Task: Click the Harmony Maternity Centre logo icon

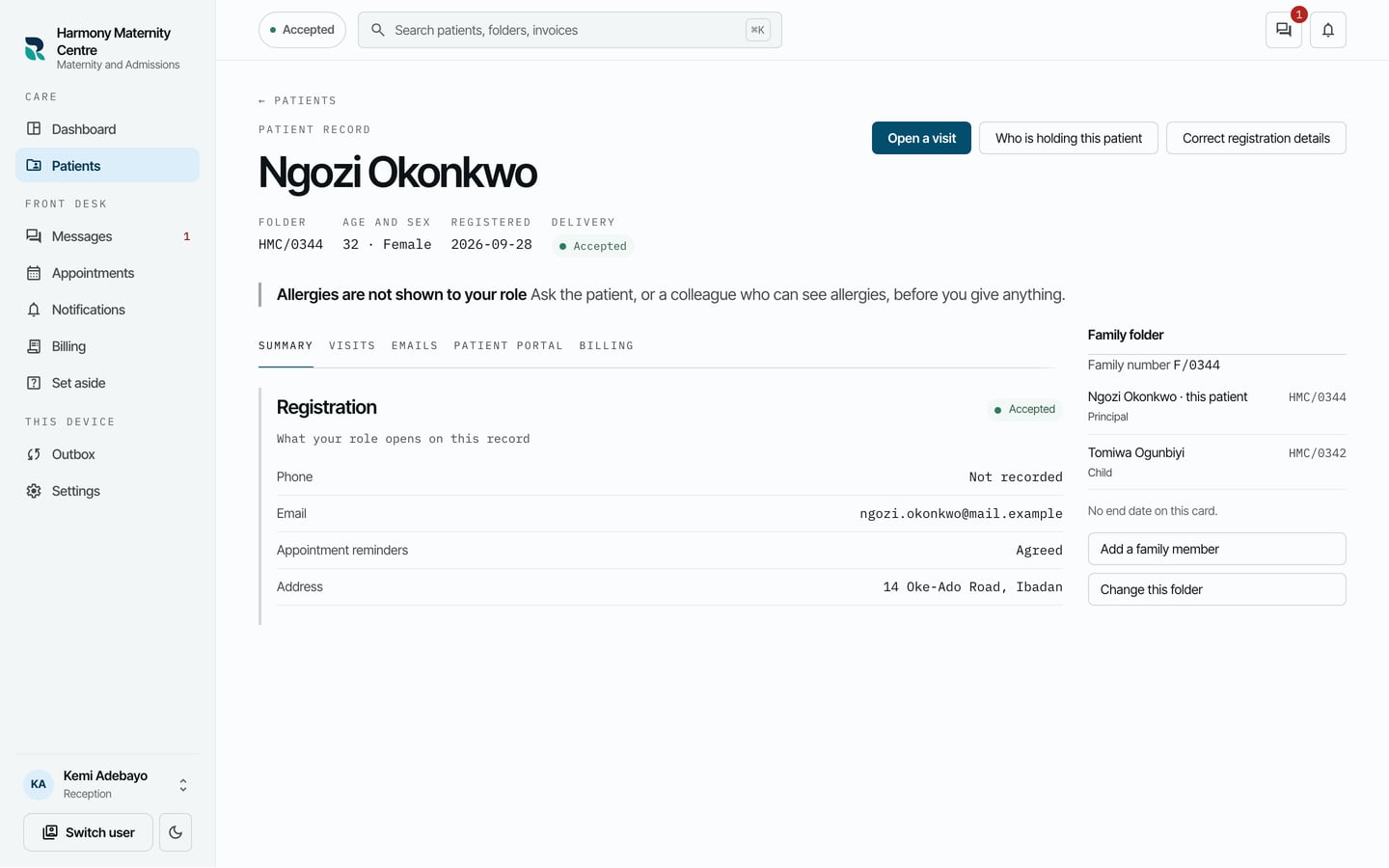Action: [35, 48]
